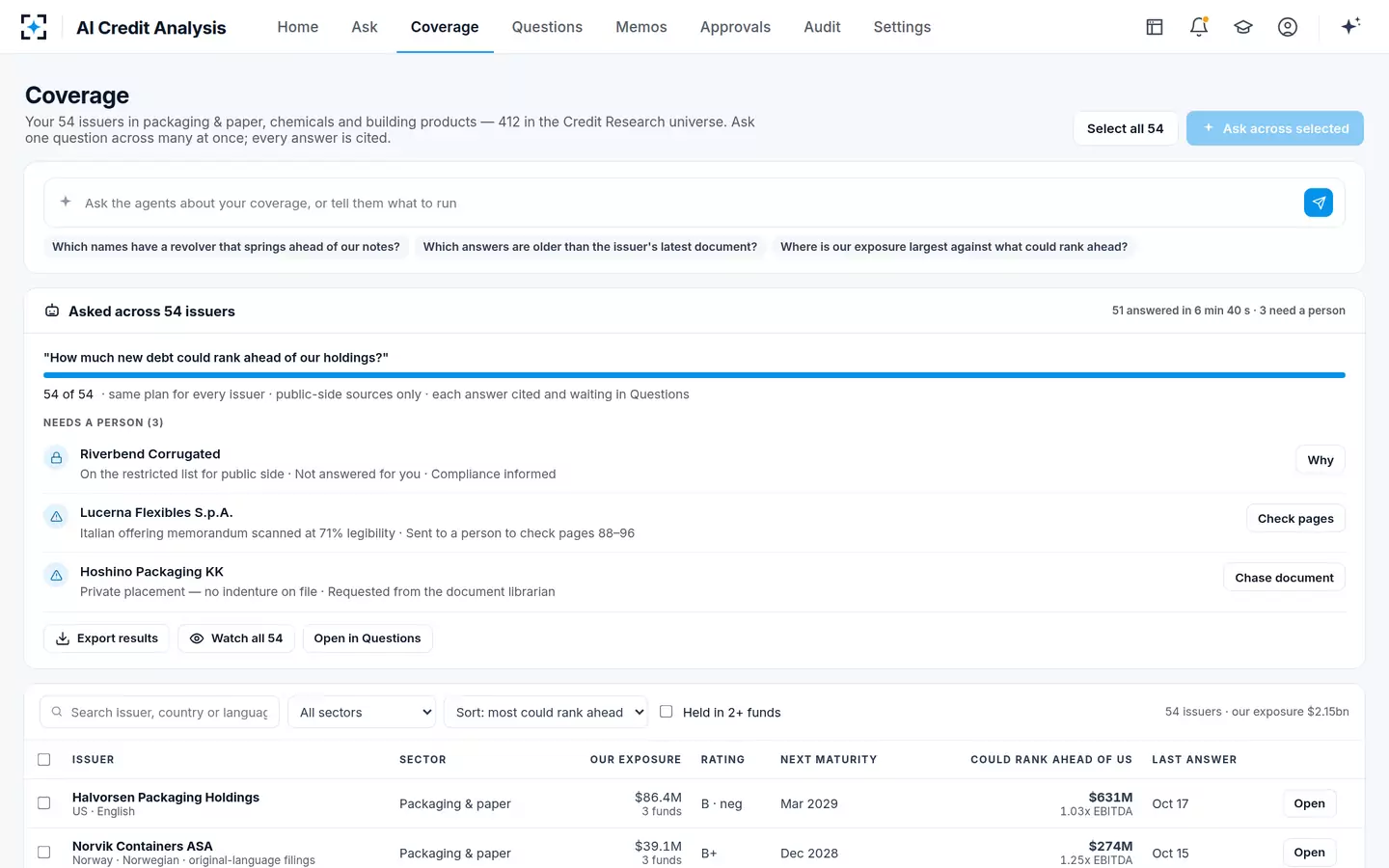
Task: Click the graduation cap learning icon
Action: [1243, 27]
